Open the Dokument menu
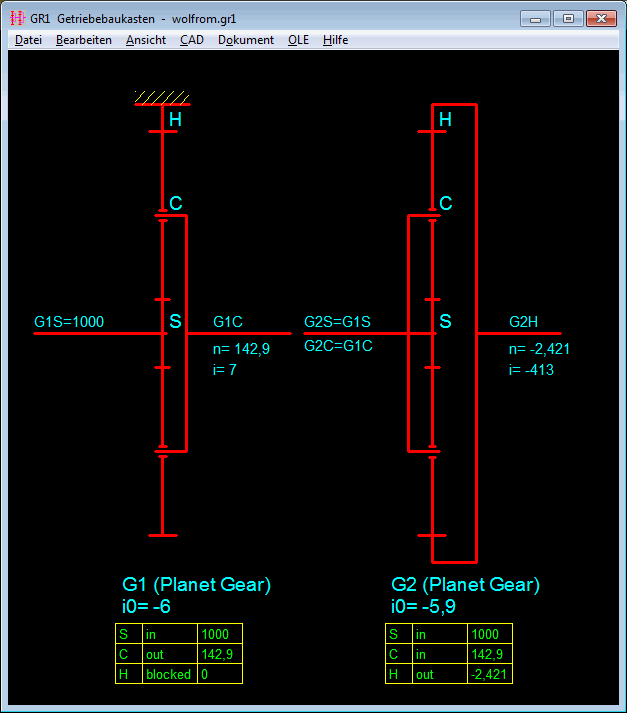Screen dimensions: 627x713 (246, 40)
